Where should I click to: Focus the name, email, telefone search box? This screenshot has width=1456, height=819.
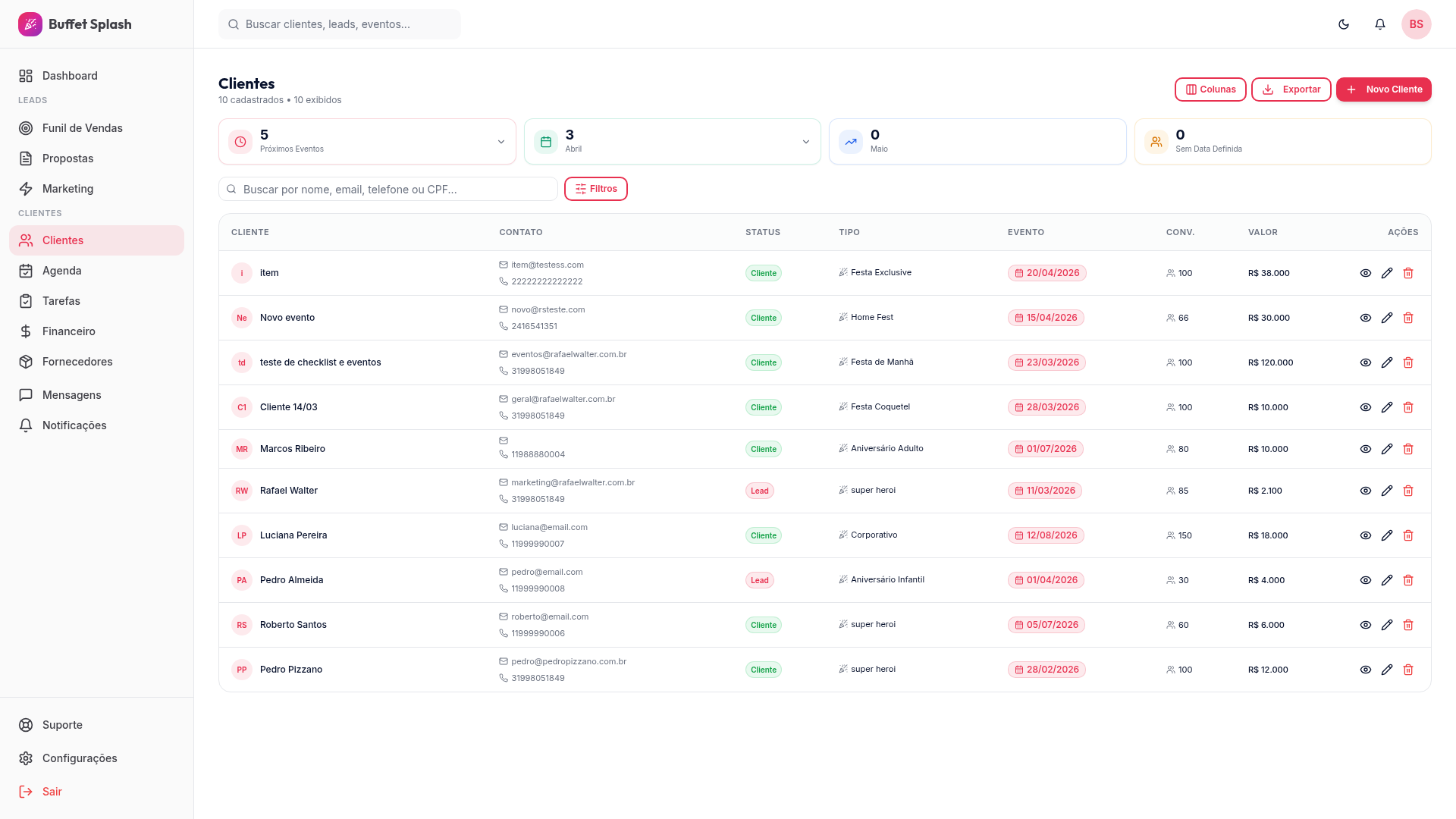388,189
